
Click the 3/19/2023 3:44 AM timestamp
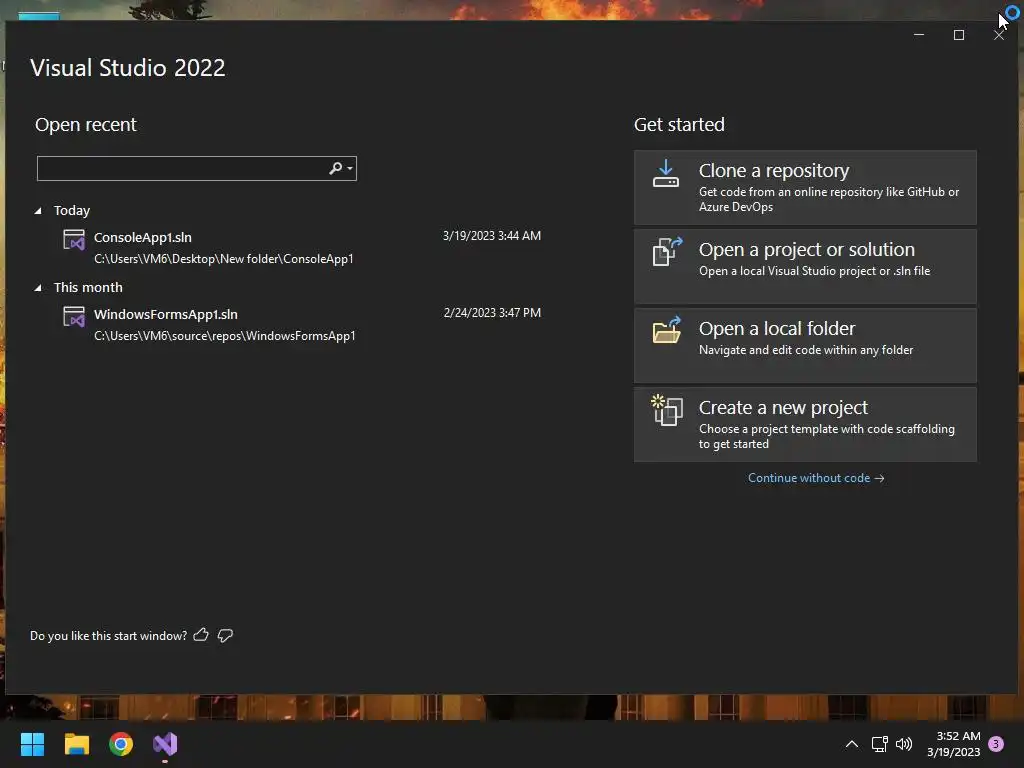(492, 236)
